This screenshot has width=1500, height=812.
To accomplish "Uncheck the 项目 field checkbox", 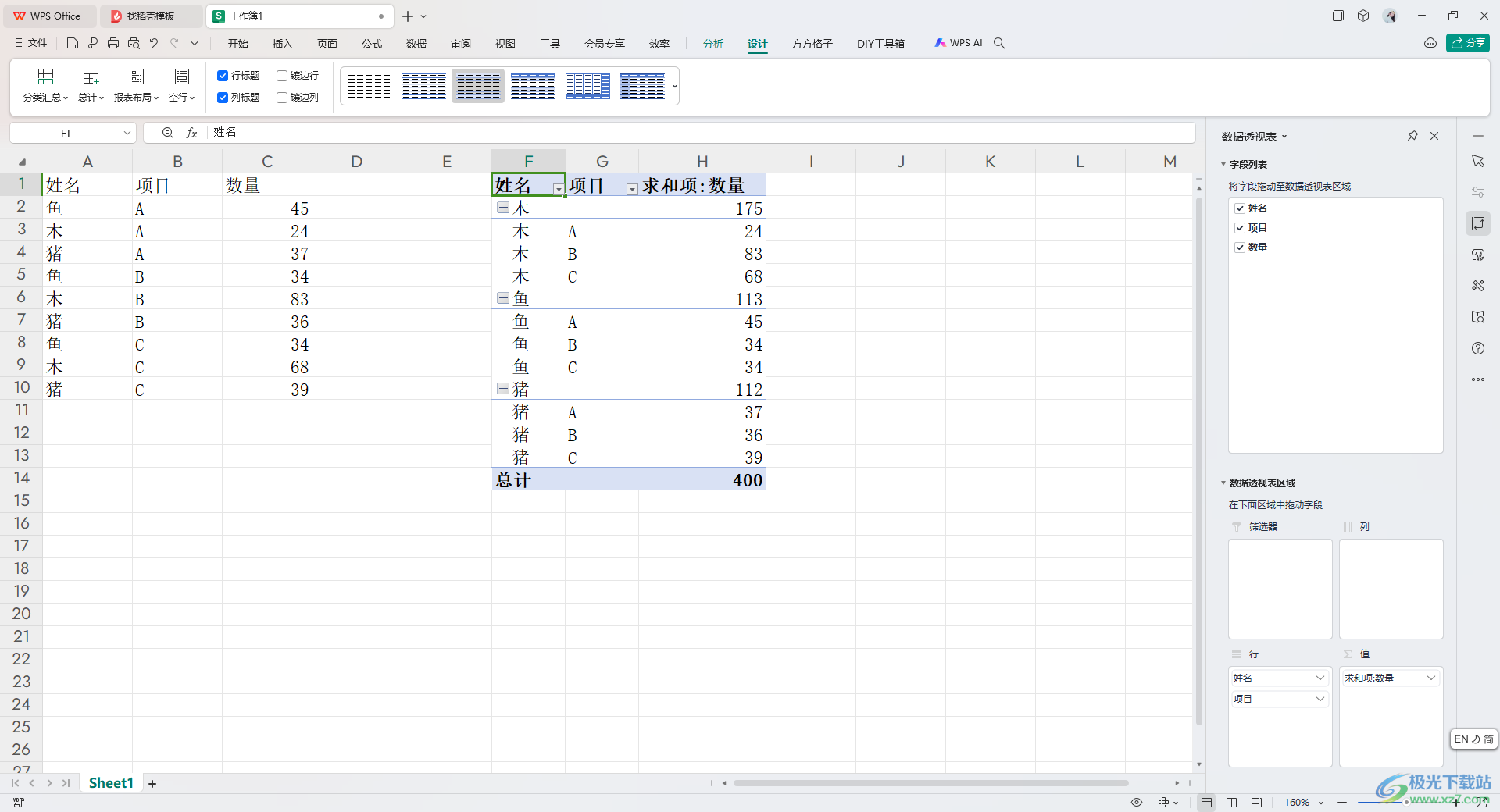I will point(1240,228).
